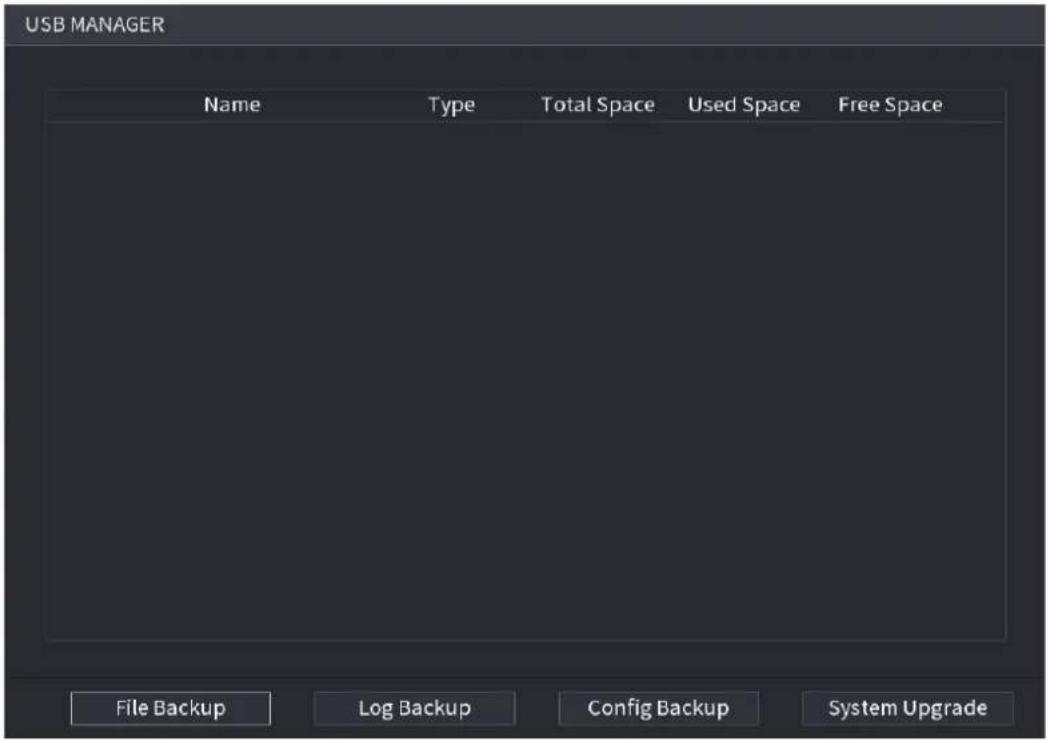Click the empty USB device list area
This screenshot has height=740, width=1048.
pos(525,381)
